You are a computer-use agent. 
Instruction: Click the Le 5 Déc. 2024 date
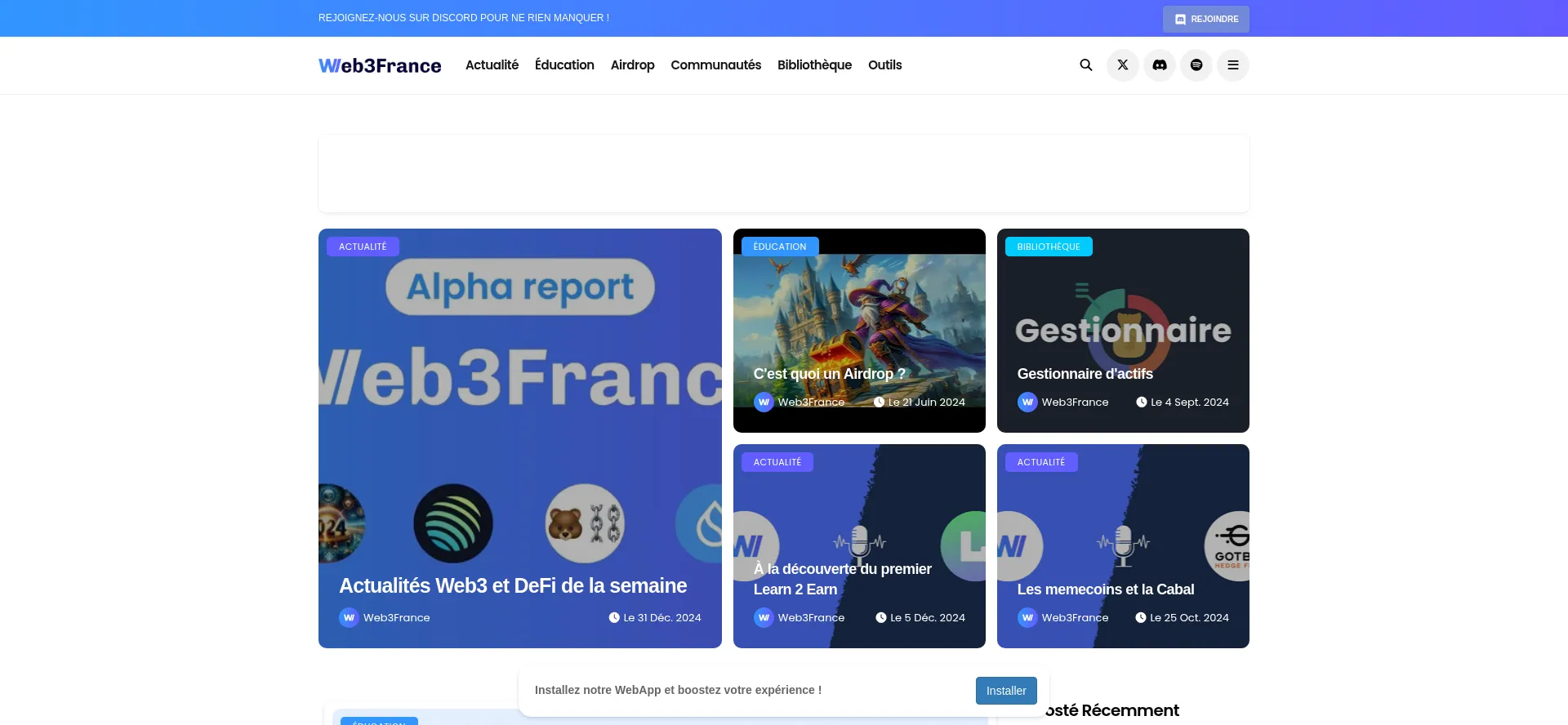click(920, 617)
